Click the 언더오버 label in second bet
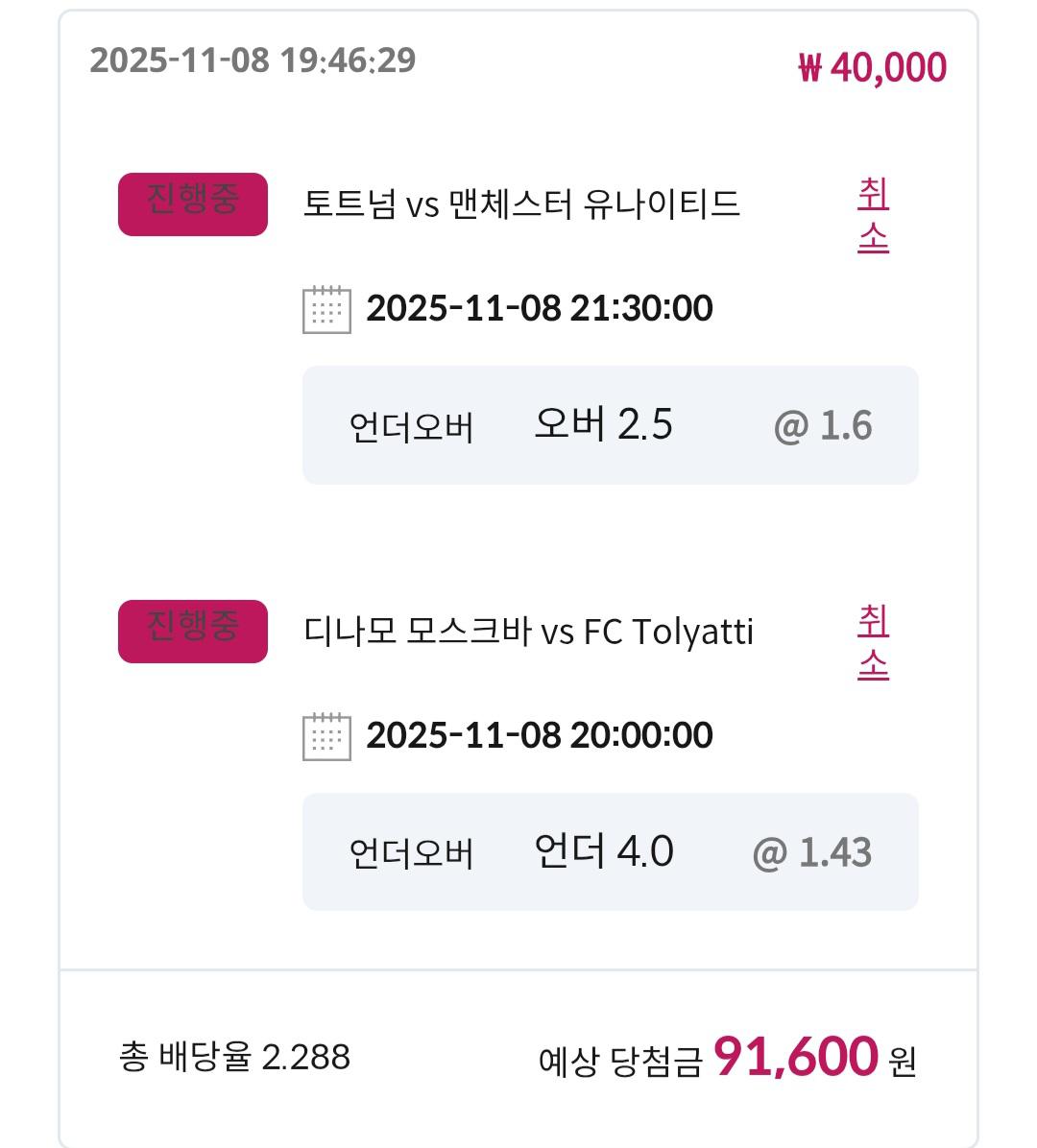The width and height of the screenshot is (1037, 1148). coord(411,853)
